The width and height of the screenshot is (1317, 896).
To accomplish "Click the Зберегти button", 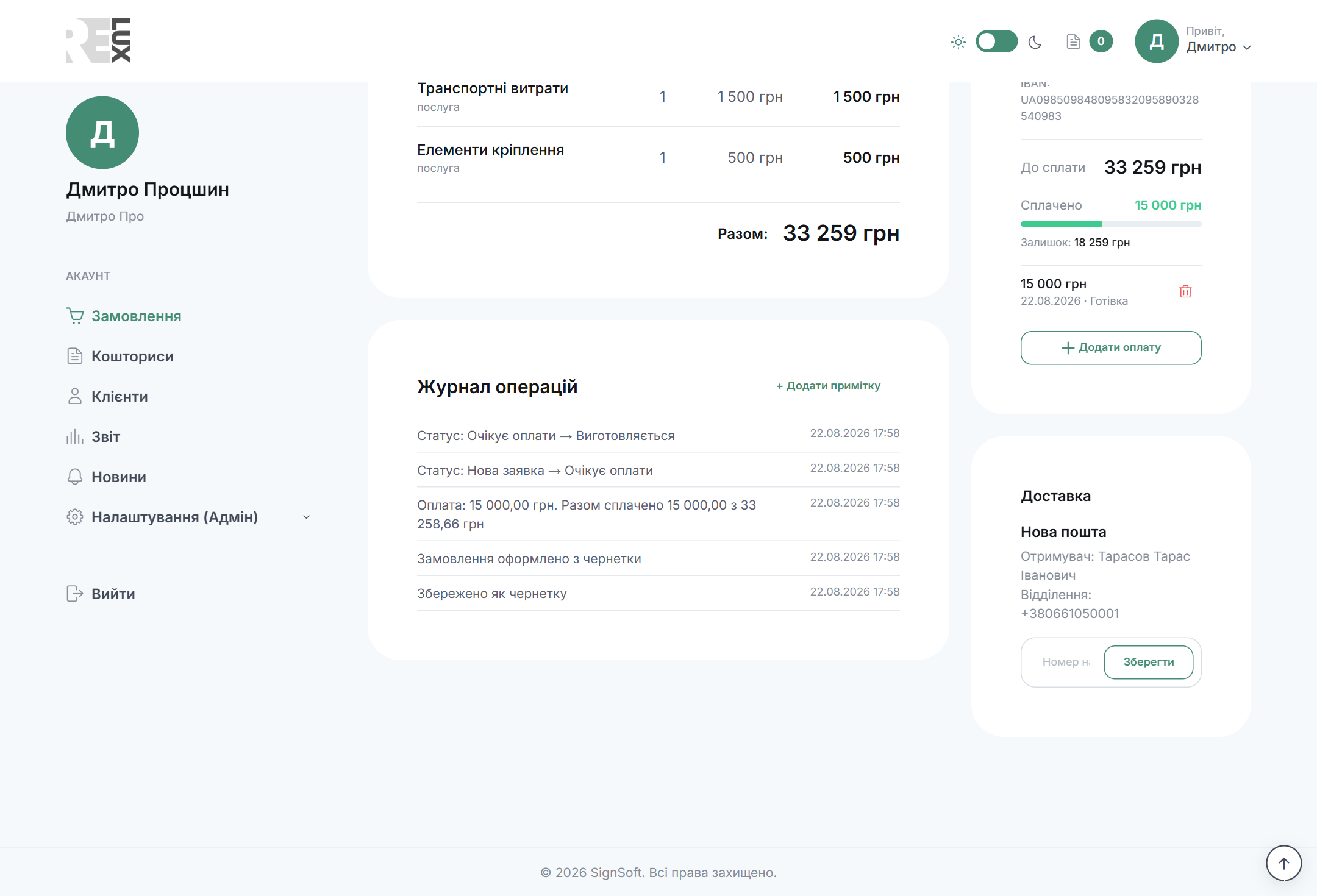I will [1149, 662].
